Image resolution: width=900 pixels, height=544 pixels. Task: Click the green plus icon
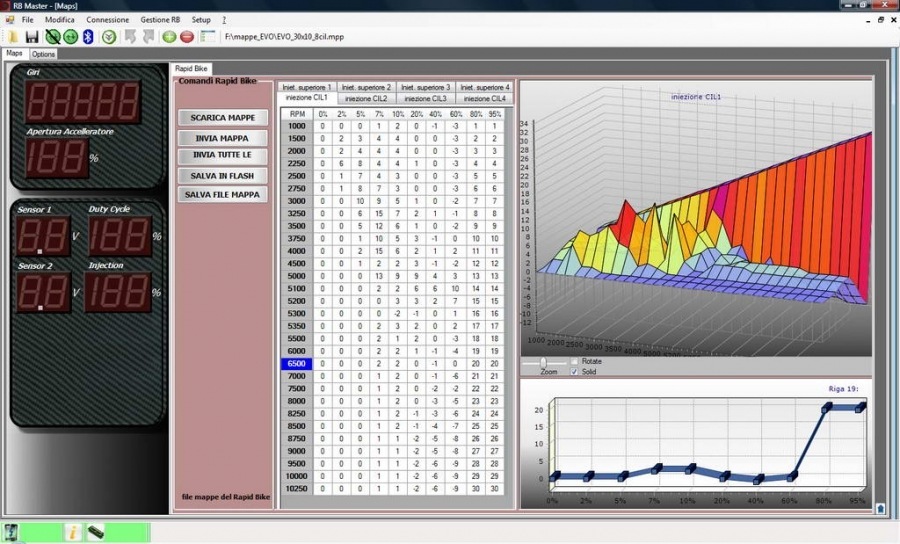169,37
